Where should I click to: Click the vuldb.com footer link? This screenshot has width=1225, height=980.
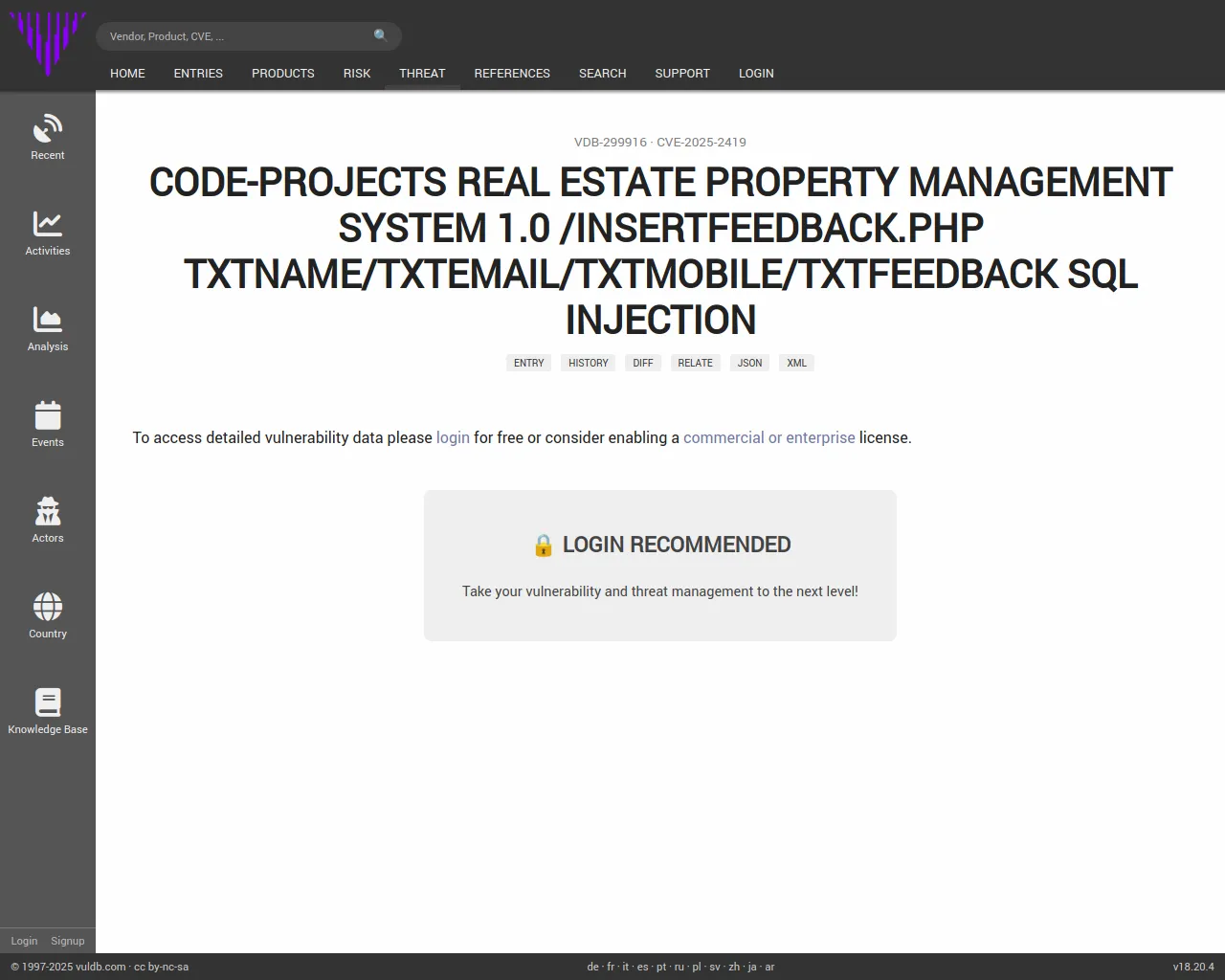point(100,967)
